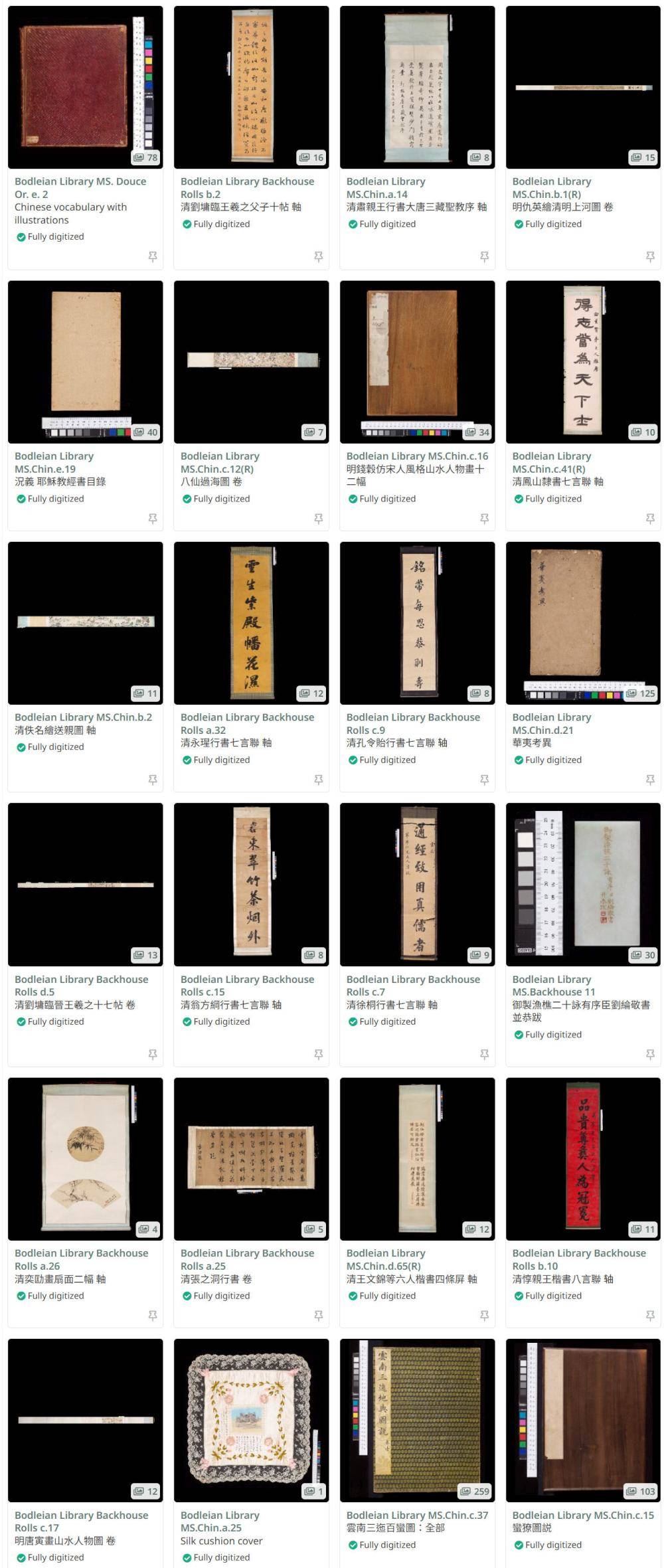The image size is (664, 1568).
Task: Open the red leather book cover thumbnail
Action: 86,87
